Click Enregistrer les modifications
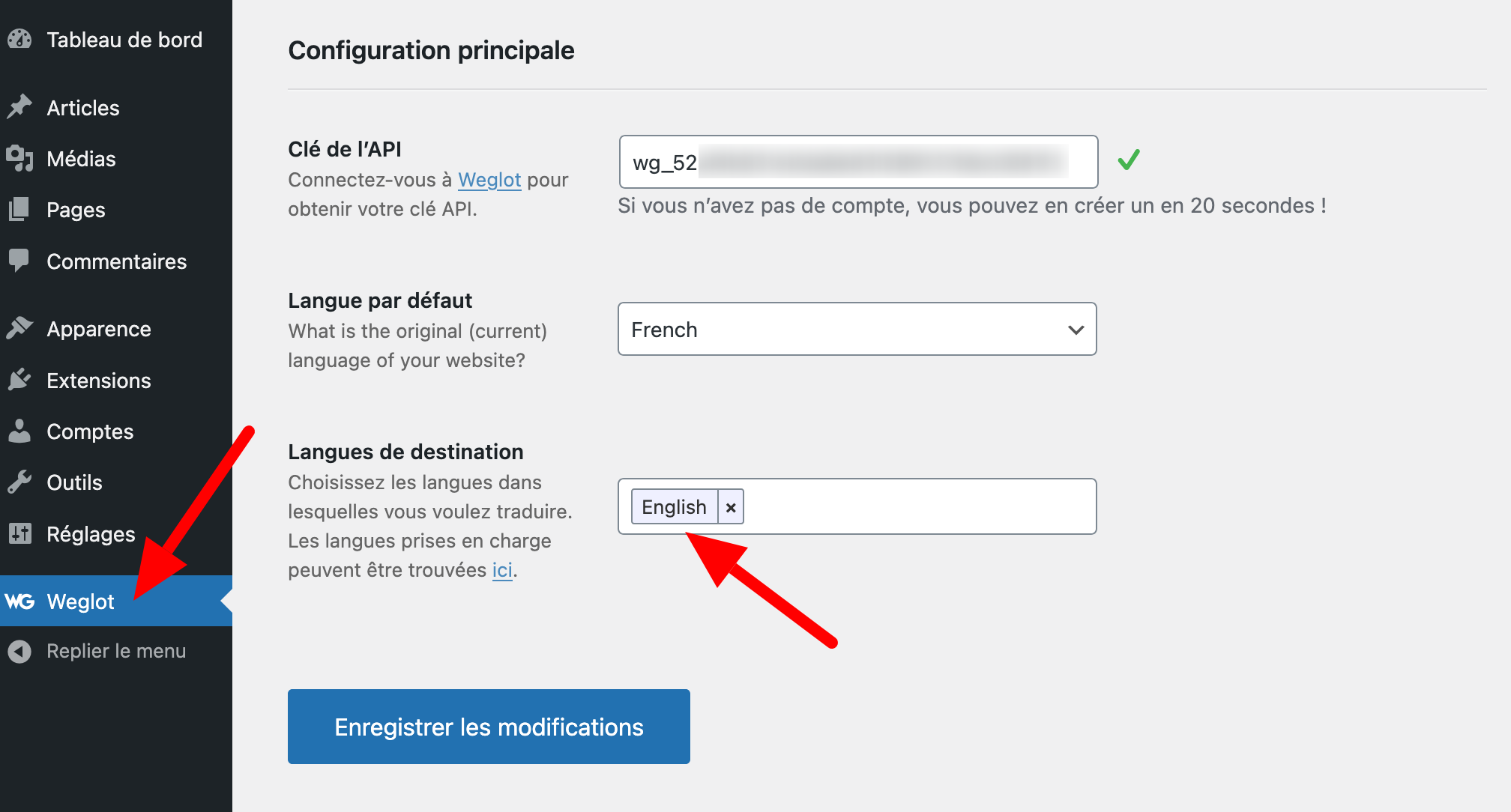This screenshot has width=1511, height=812. (x=488, y=726)
